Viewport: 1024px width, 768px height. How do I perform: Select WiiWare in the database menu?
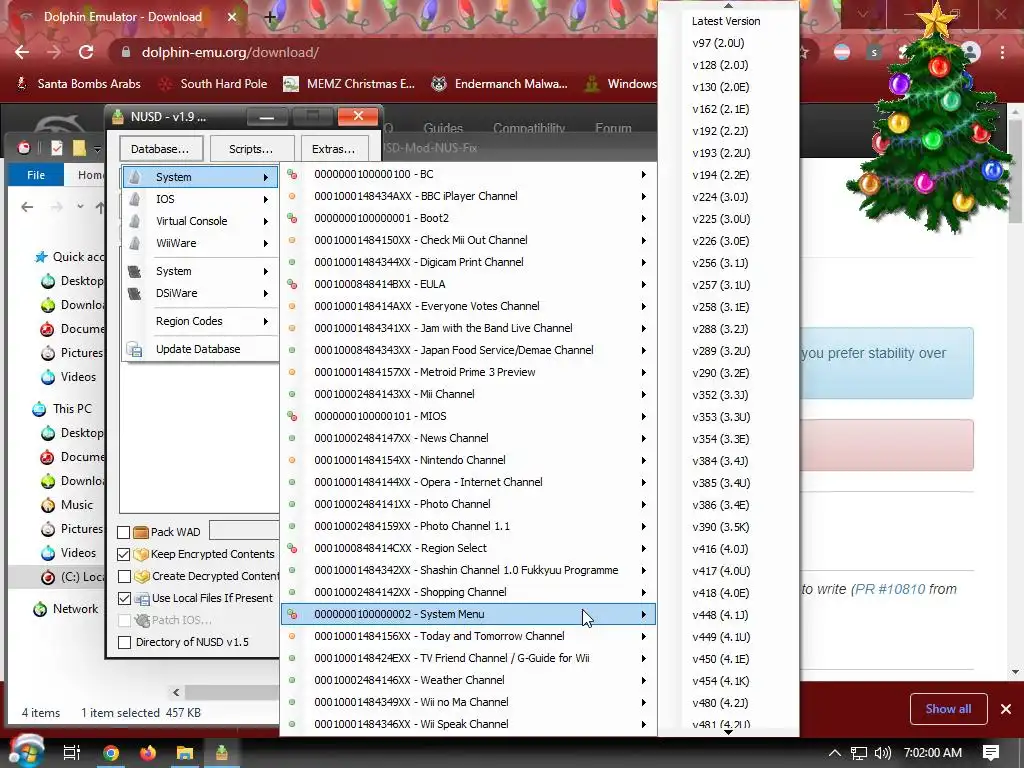tap(200, 243)
